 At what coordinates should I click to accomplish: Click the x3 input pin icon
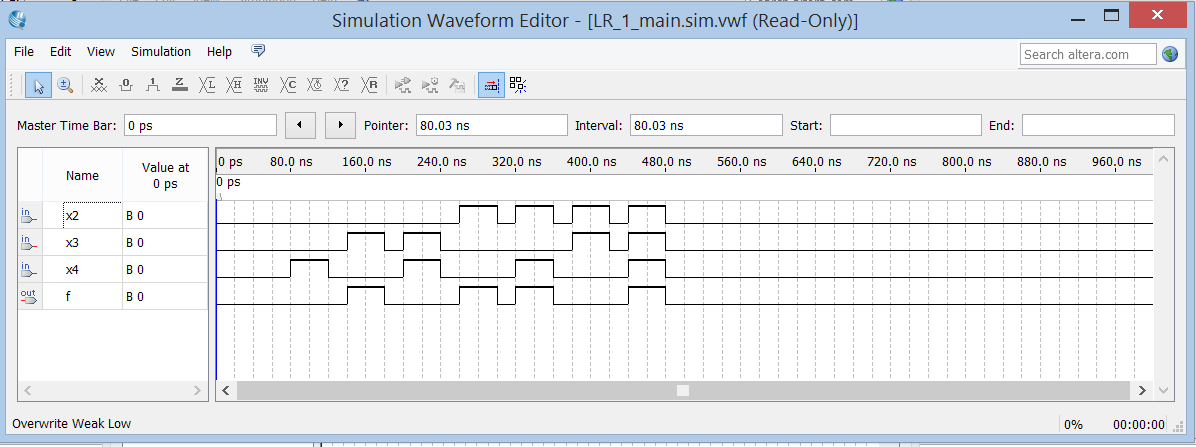[x=28, y=243]
